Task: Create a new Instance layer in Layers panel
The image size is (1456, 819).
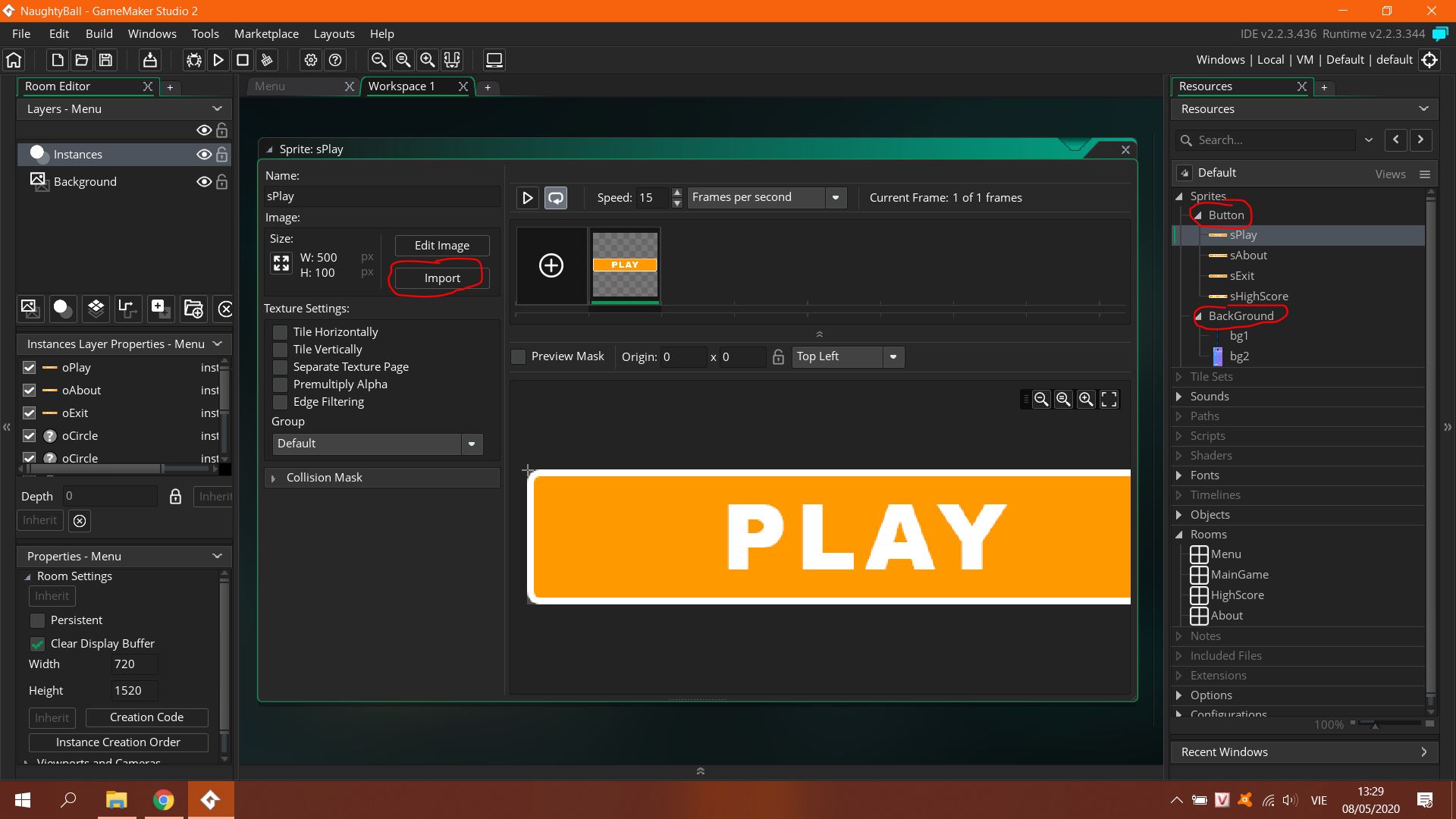Action: 62,309
